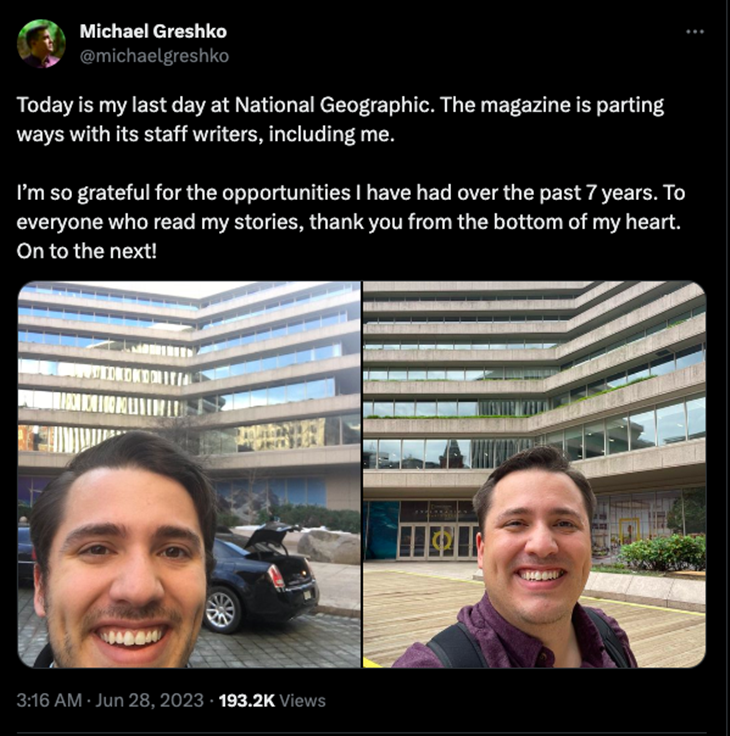730x736 pixels.
Task: Click the Jun 28, 2023 date
Action: (149, 700)
